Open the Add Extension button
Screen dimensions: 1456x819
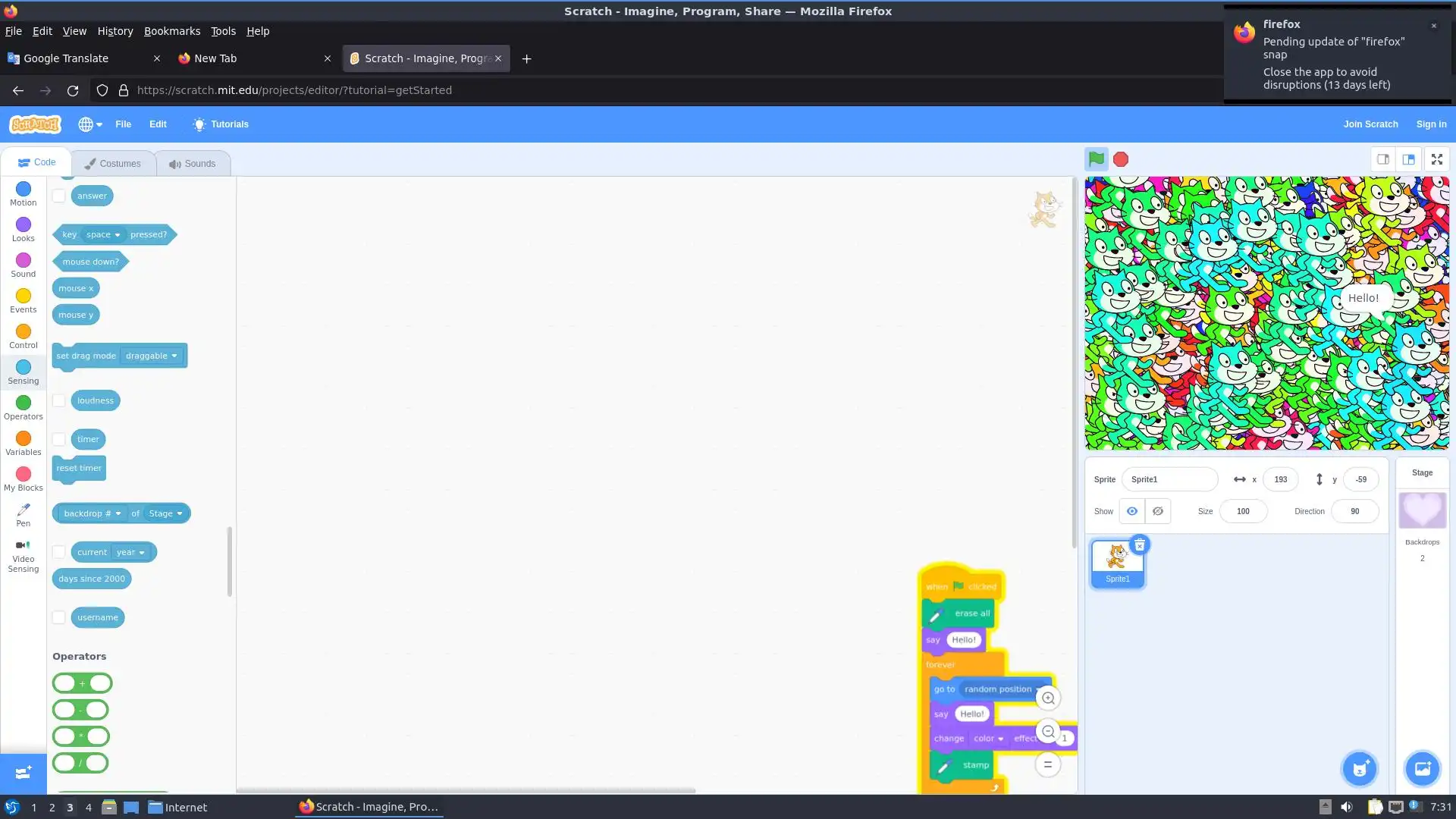pyautogui.click(x=23, y=773)
